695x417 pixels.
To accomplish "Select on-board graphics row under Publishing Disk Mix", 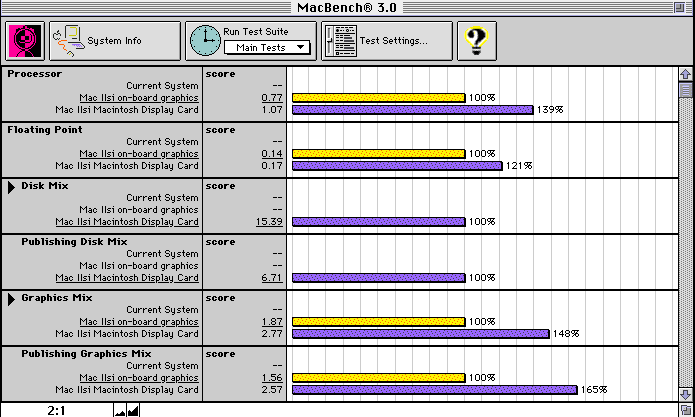I will pos(139,266).
